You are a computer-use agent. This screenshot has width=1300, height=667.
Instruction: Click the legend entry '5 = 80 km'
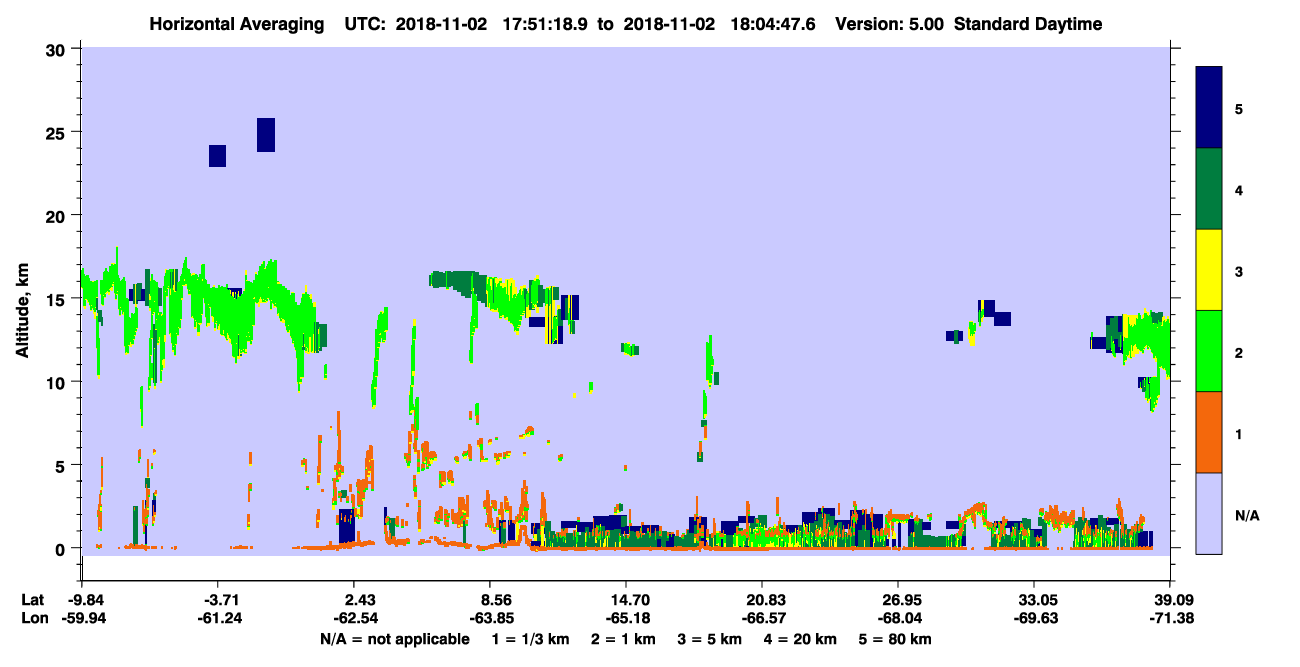pyautogui.click(x=897, y=639)
